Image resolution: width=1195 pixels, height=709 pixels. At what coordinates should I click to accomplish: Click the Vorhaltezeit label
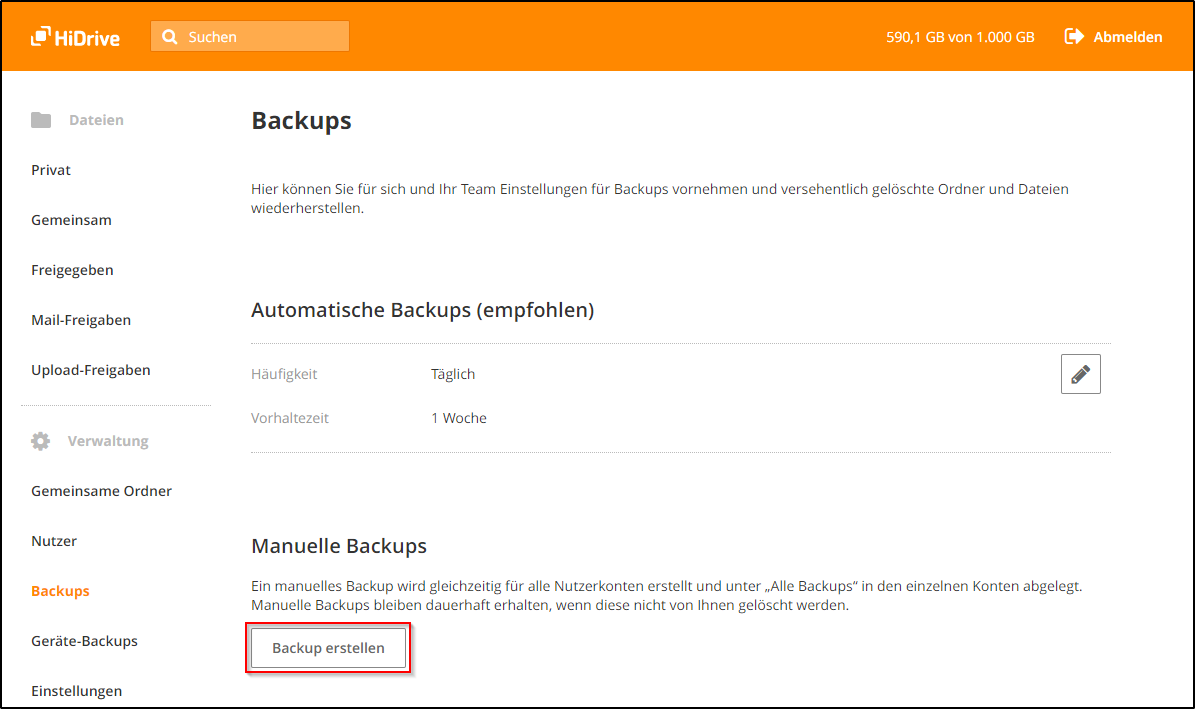[x=290, y=418]
